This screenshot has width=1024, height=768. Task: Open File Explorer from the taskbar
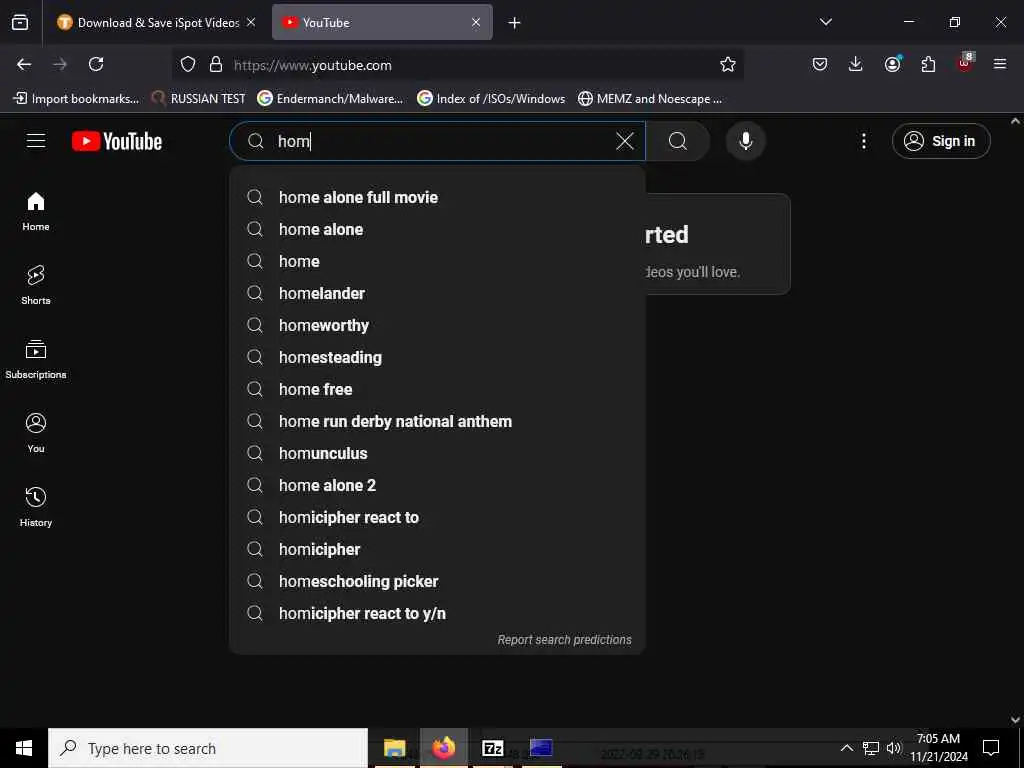coord(394,748)
